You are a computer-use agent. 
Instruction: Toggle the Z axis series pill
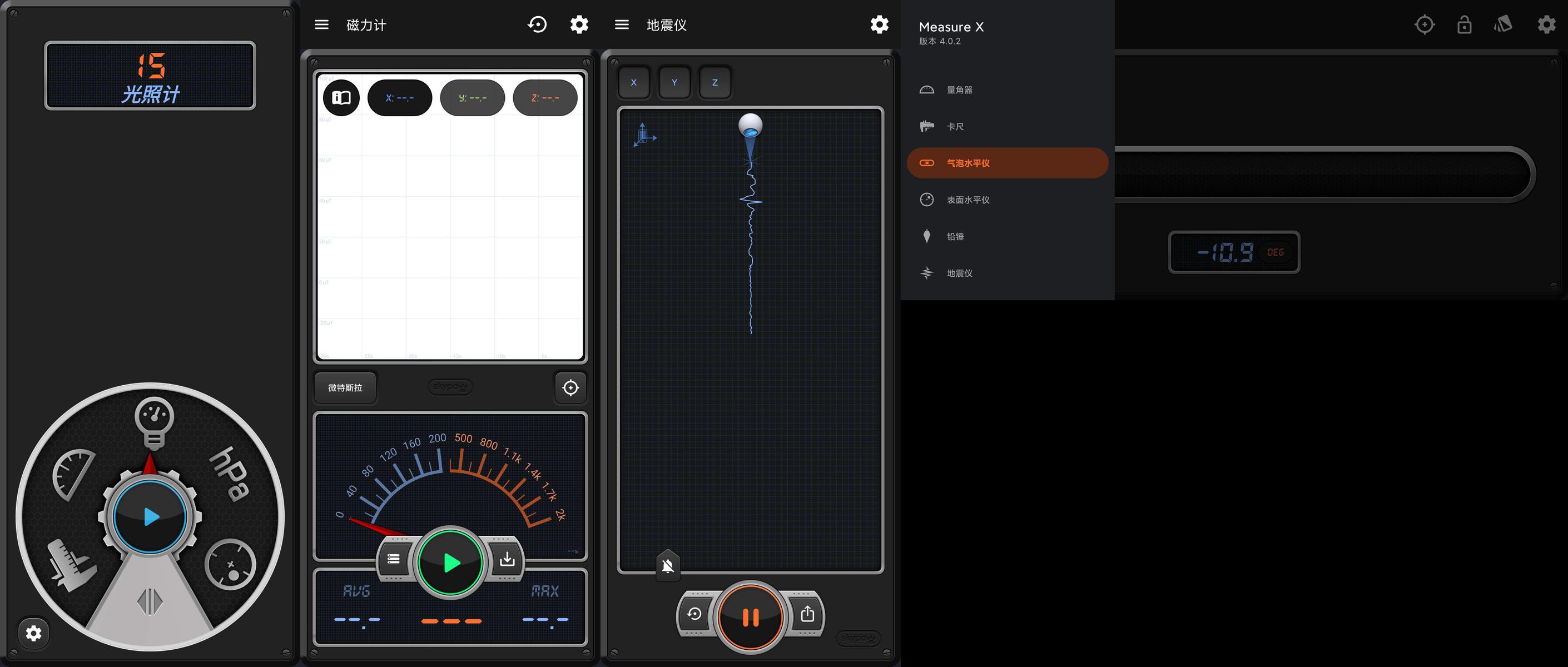pyautogui.click(x=545, y=97)
